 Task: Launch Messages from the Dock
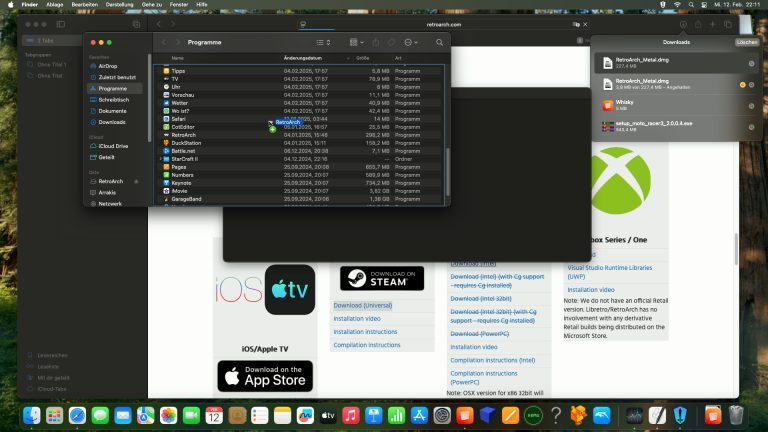point(100,415)
